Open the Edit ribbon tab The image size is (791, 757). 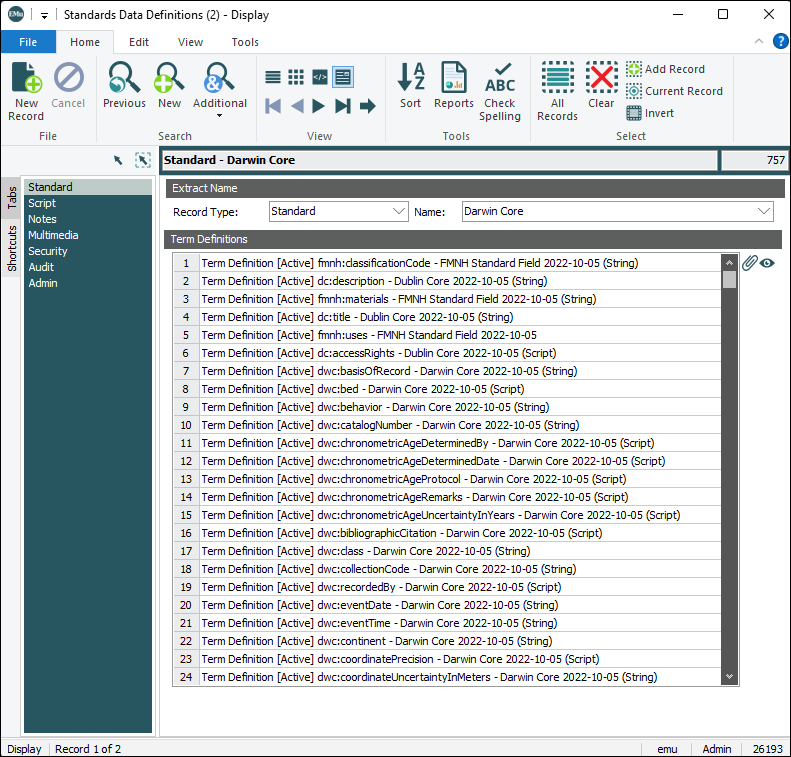(139, 42)
